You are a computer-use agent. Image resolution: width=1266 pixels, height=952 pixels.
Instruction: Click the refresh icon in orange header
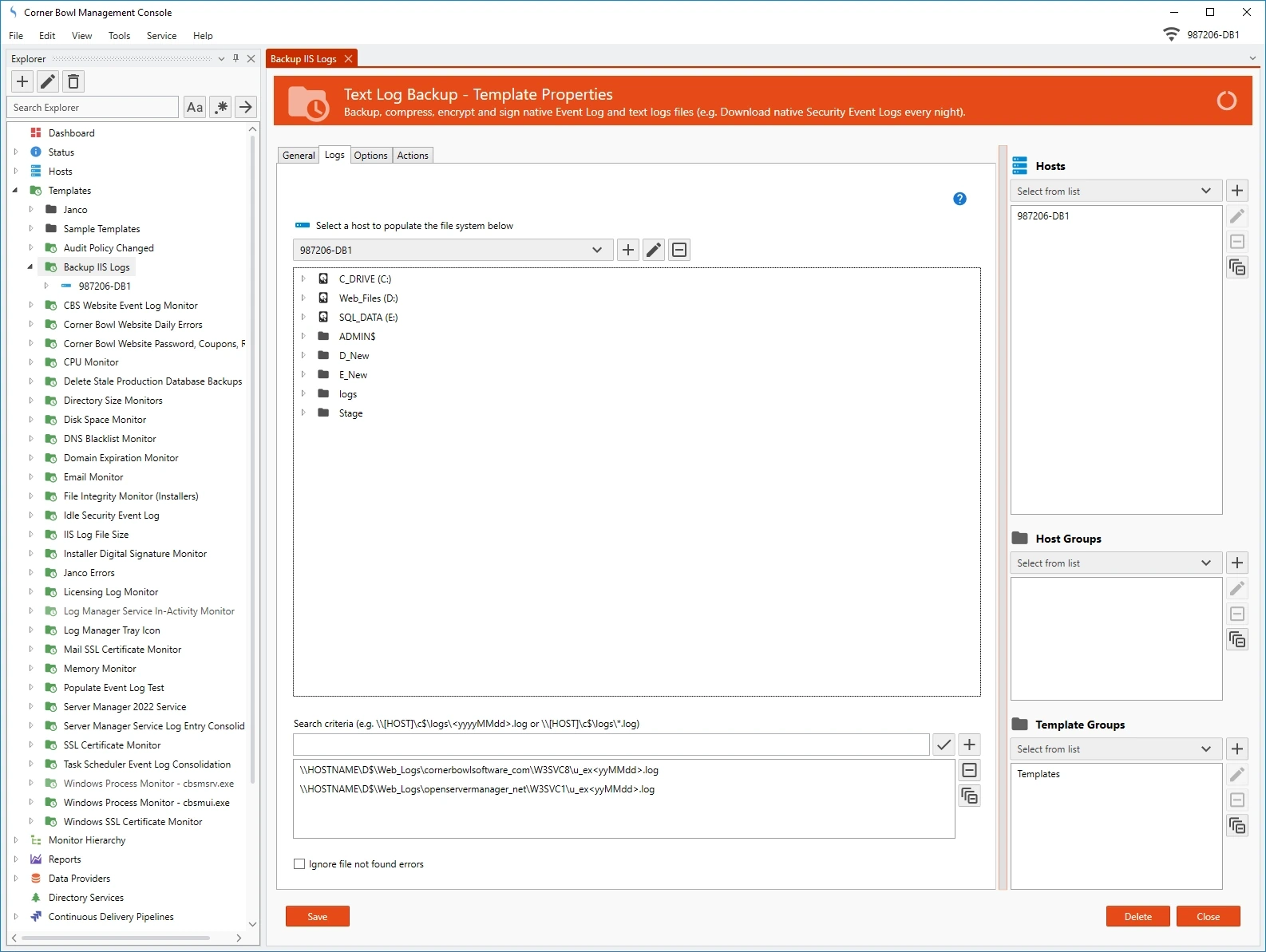coord(1226,101)
